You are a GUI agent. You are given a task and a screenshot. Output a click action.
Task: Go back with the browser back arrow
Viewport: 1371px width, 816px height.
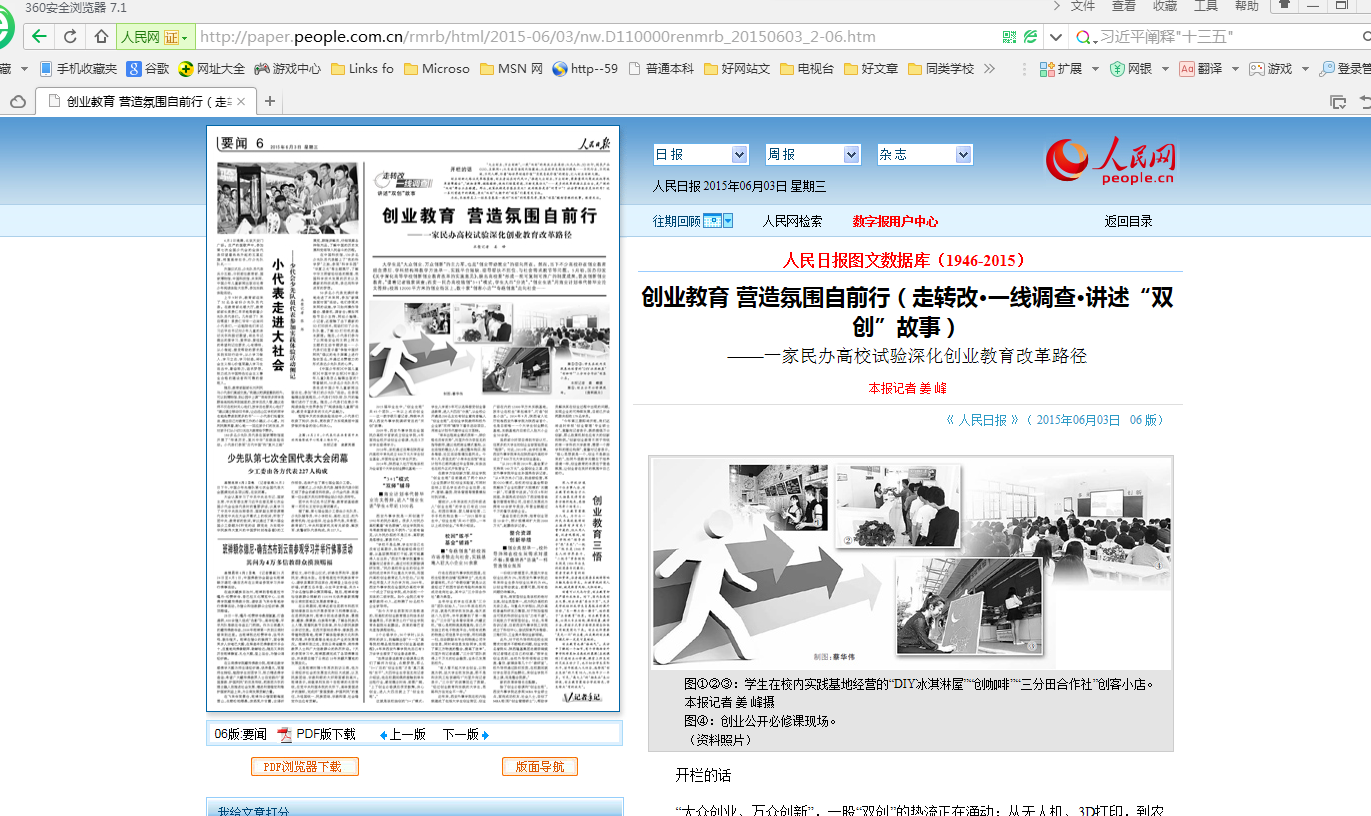[x=39, y=37]
